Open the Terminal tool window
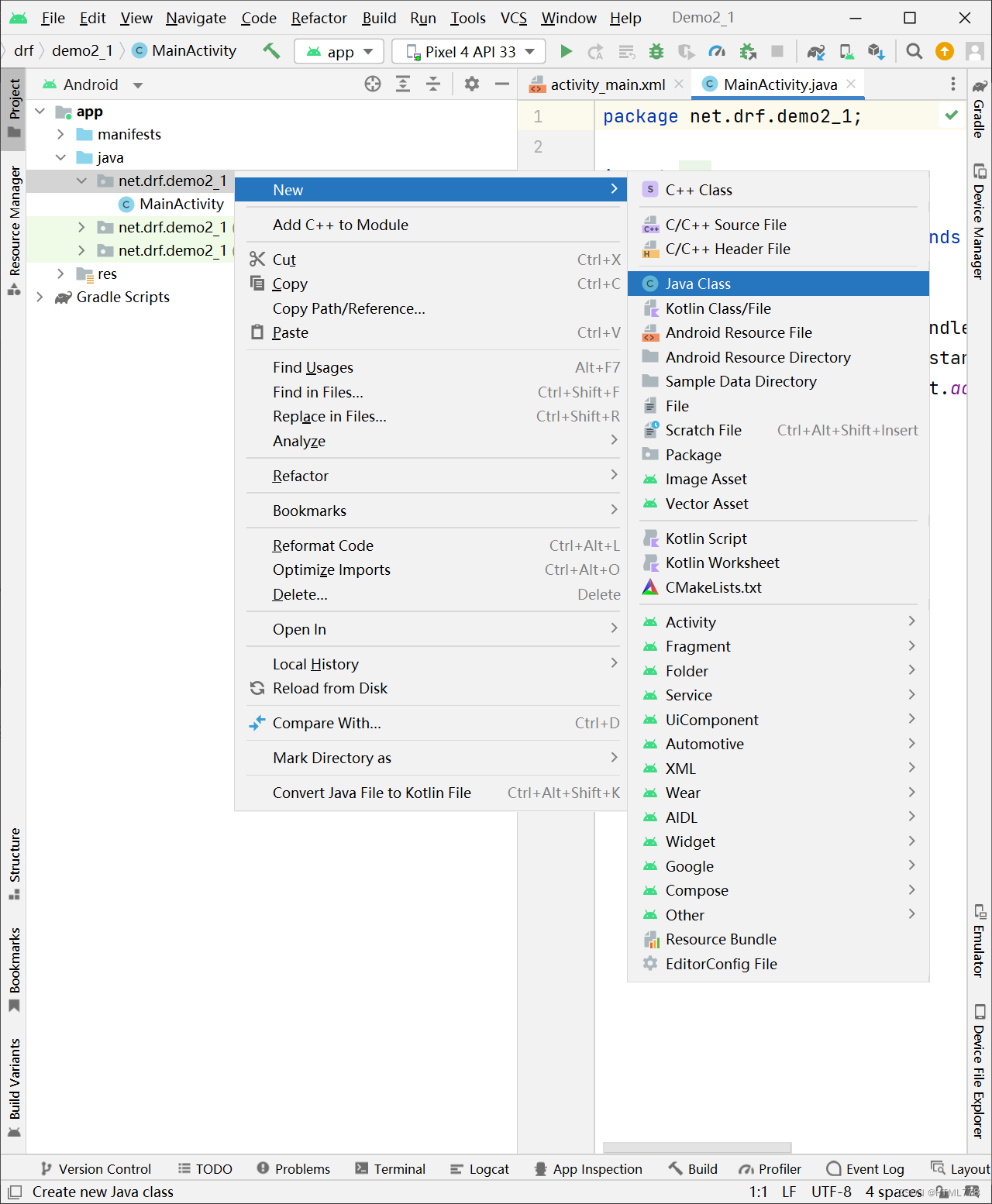 pyautogui.click(x=390, y=1169)
